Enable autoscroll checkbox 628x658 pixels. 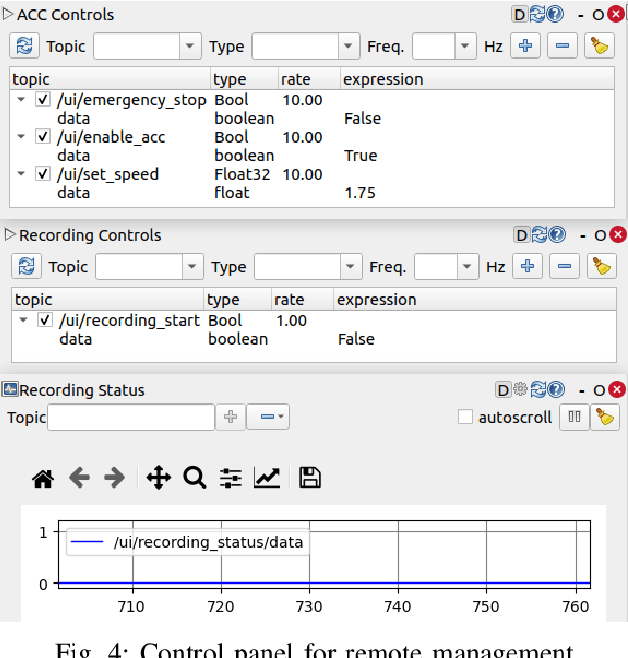(x=465, y=417)
